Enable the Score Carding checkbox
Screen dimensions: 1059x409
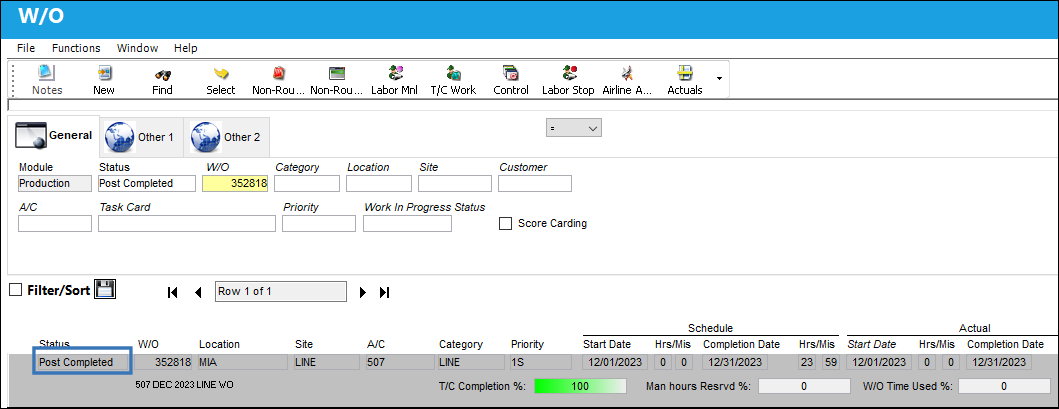tap(505, 223)
